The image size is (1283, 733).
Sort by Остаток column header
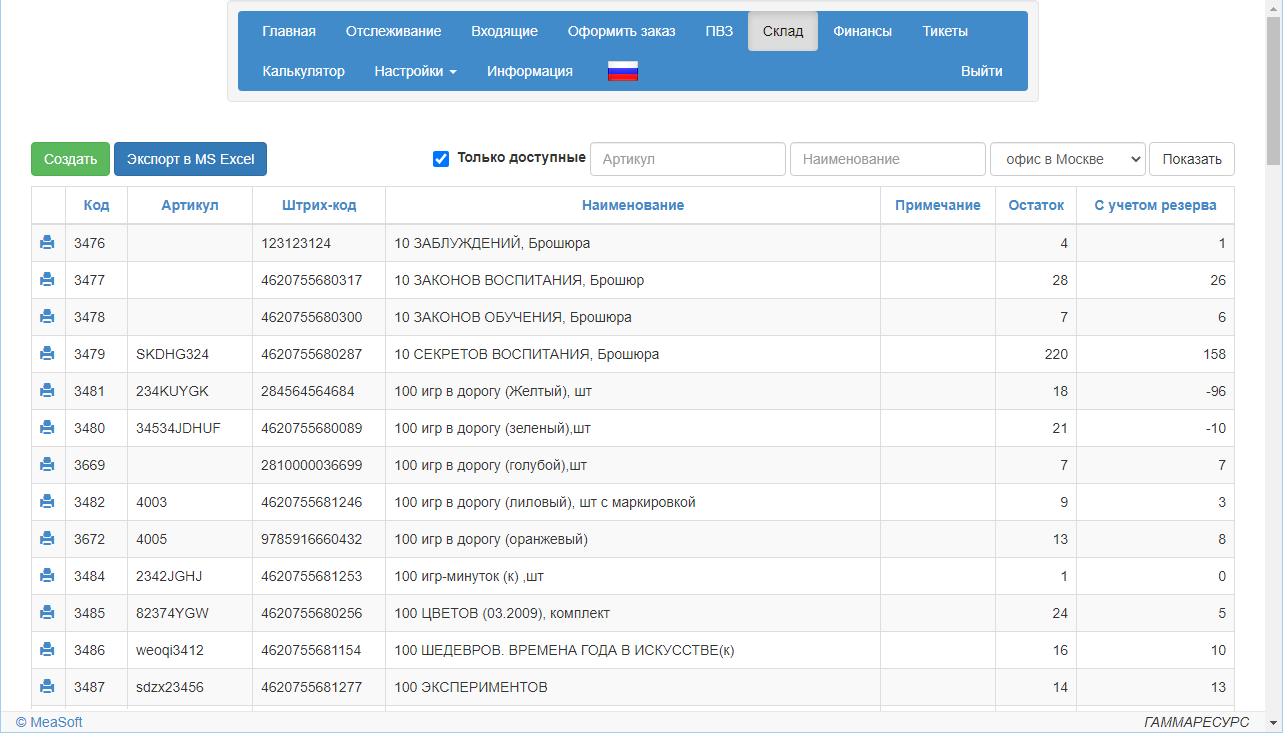pyautogui.click(x=1036, y=205)
